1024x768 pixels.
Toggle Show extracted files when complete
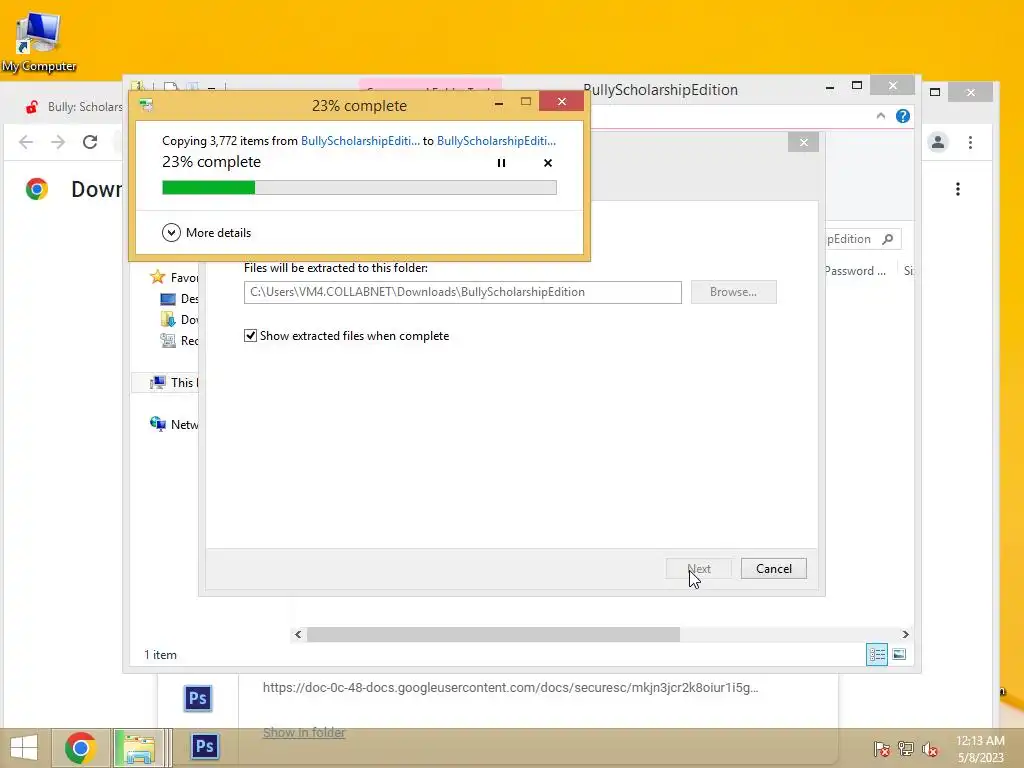coord(250,336)
